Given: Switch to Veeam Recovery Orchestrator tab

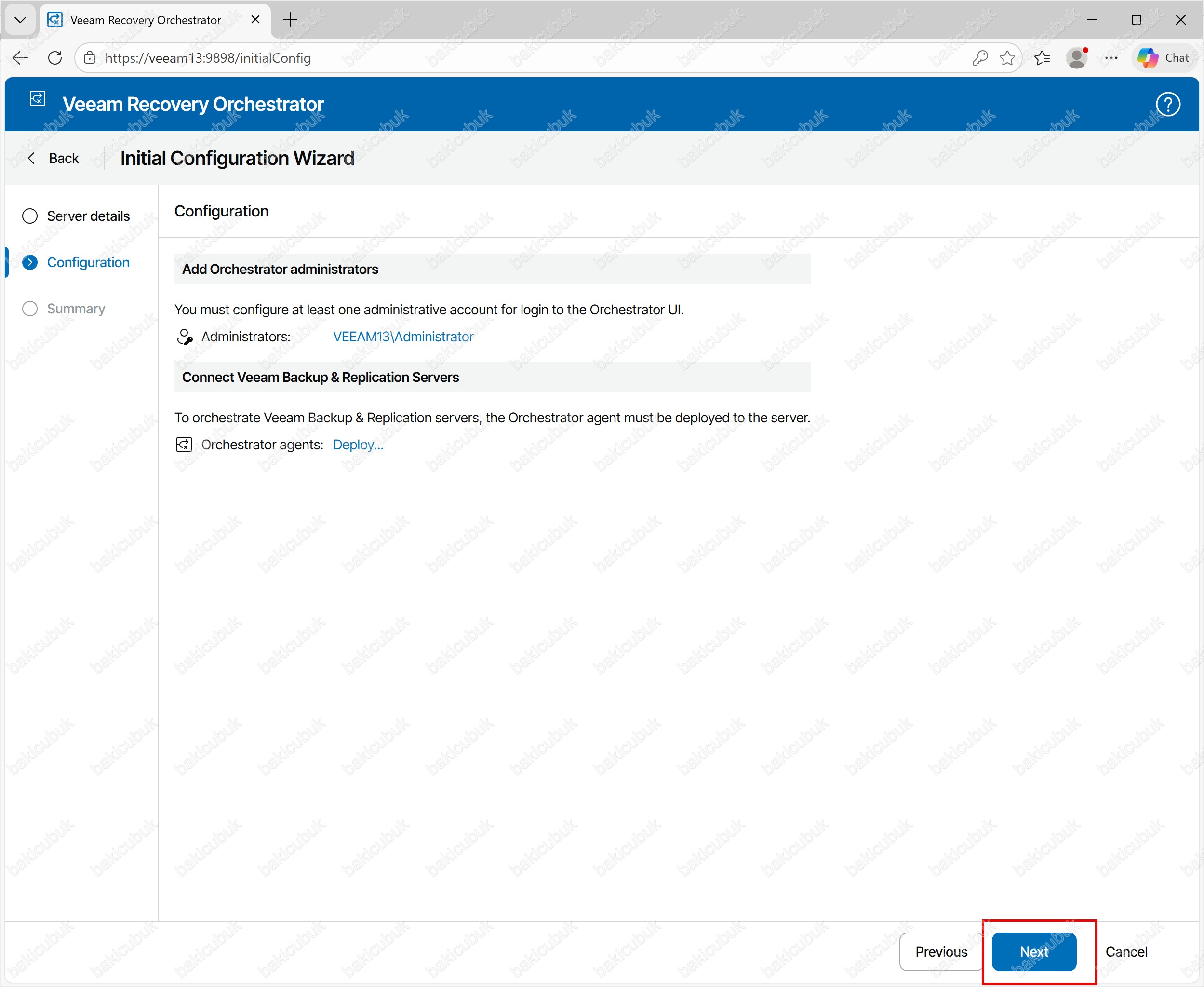Looking at the screenshot, I should 146,20.
